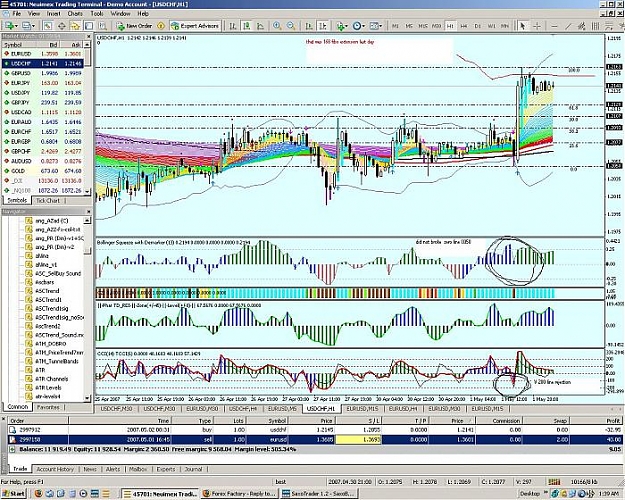Screen dimensions: 625x500
Task: Click the New Order button
Action: coord(134,26)
